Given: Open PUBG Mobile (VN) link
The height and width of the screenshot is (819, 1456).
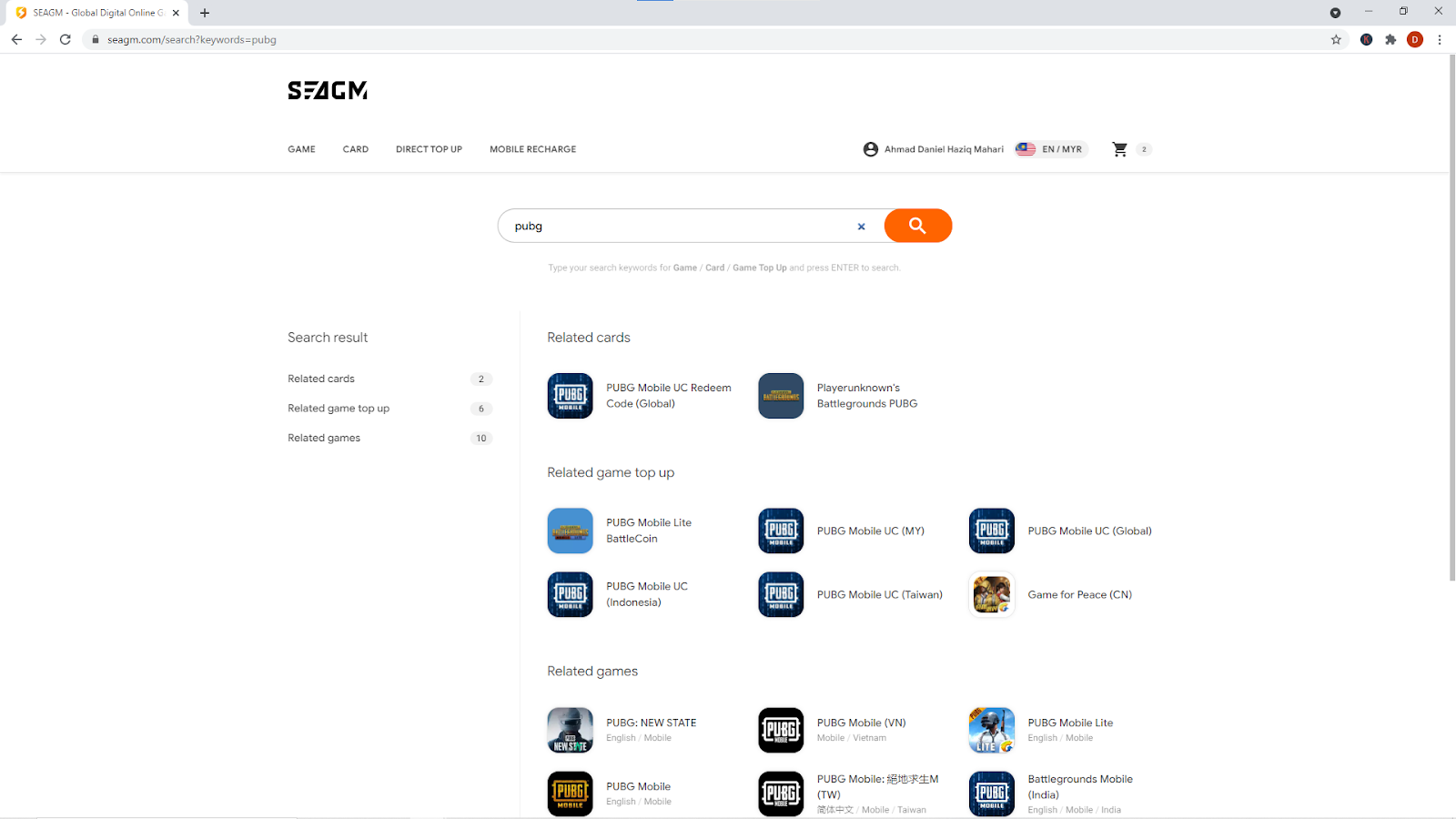Looking at the screenshot, I should (862, 723).
